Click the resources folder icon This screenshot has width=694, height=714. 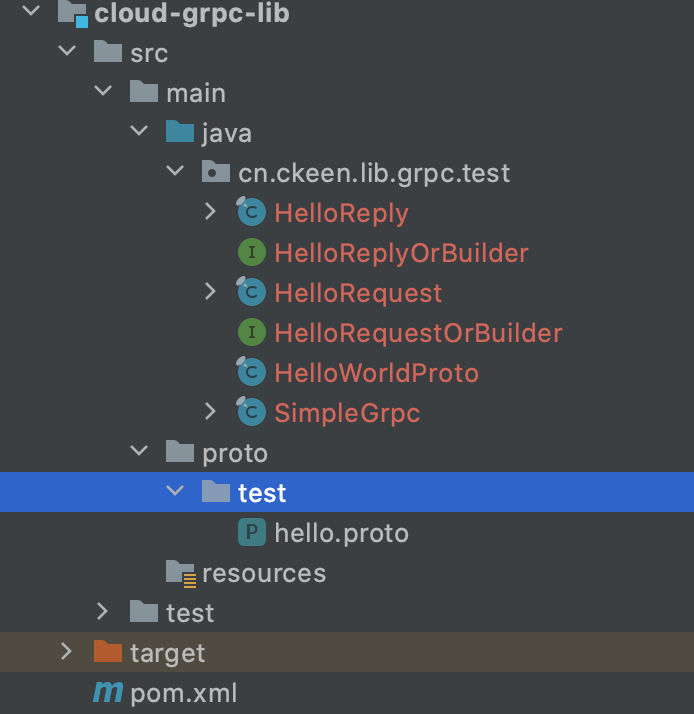tap(181, 574)
